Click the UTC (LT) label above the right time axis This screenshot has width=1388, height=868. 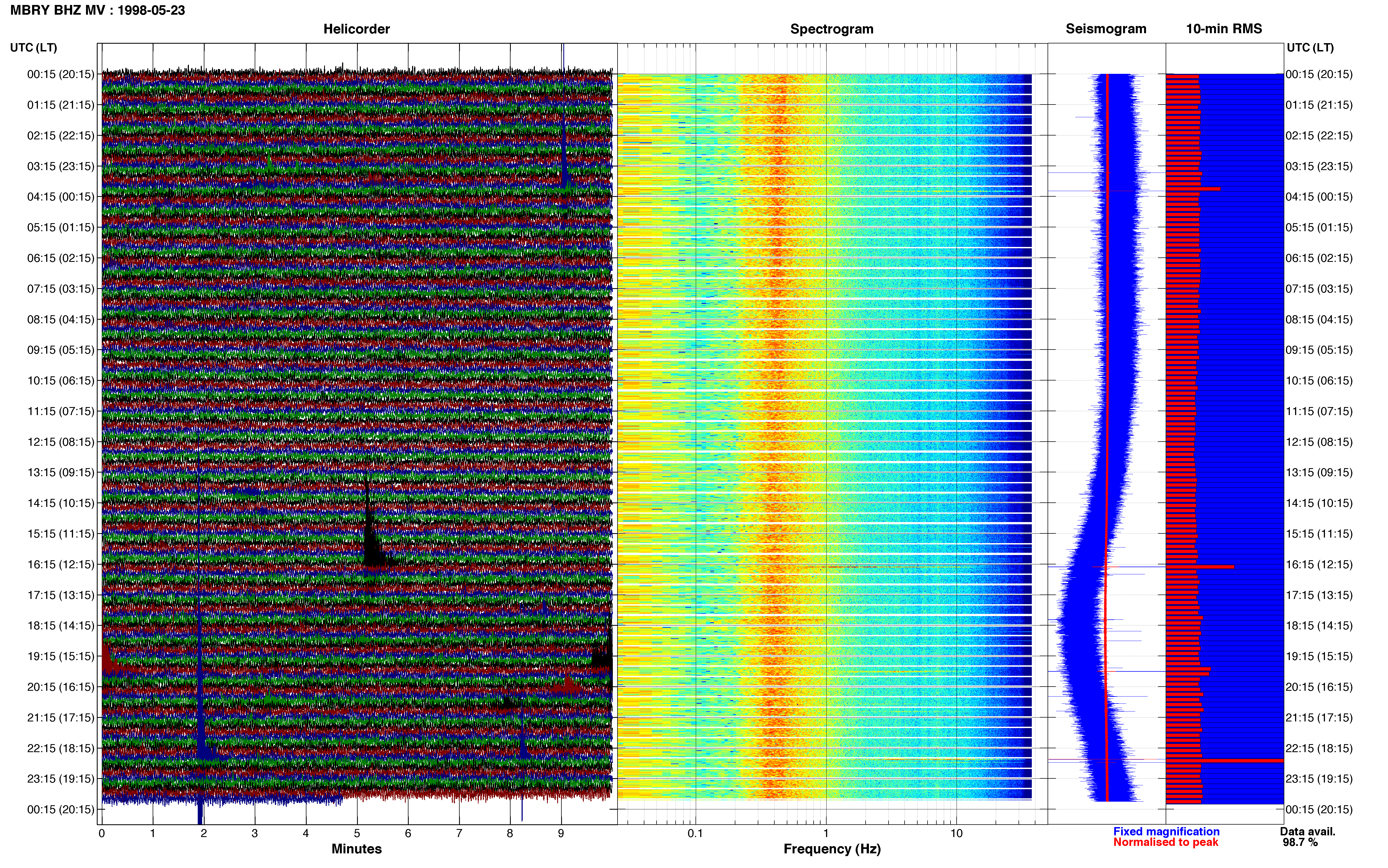click(1310, 48)
